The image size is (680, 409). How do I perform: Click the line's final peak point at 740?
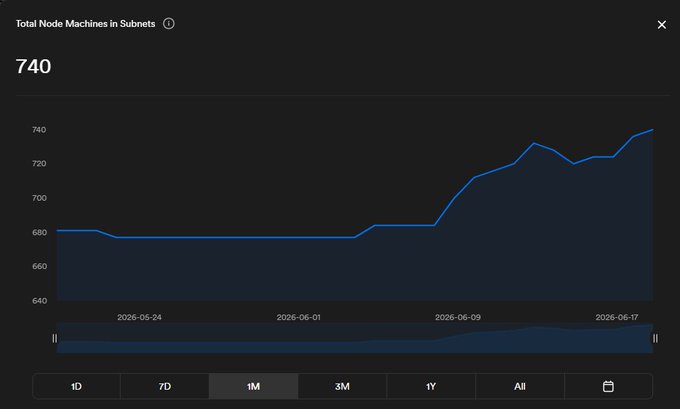(x=653, y=130)
